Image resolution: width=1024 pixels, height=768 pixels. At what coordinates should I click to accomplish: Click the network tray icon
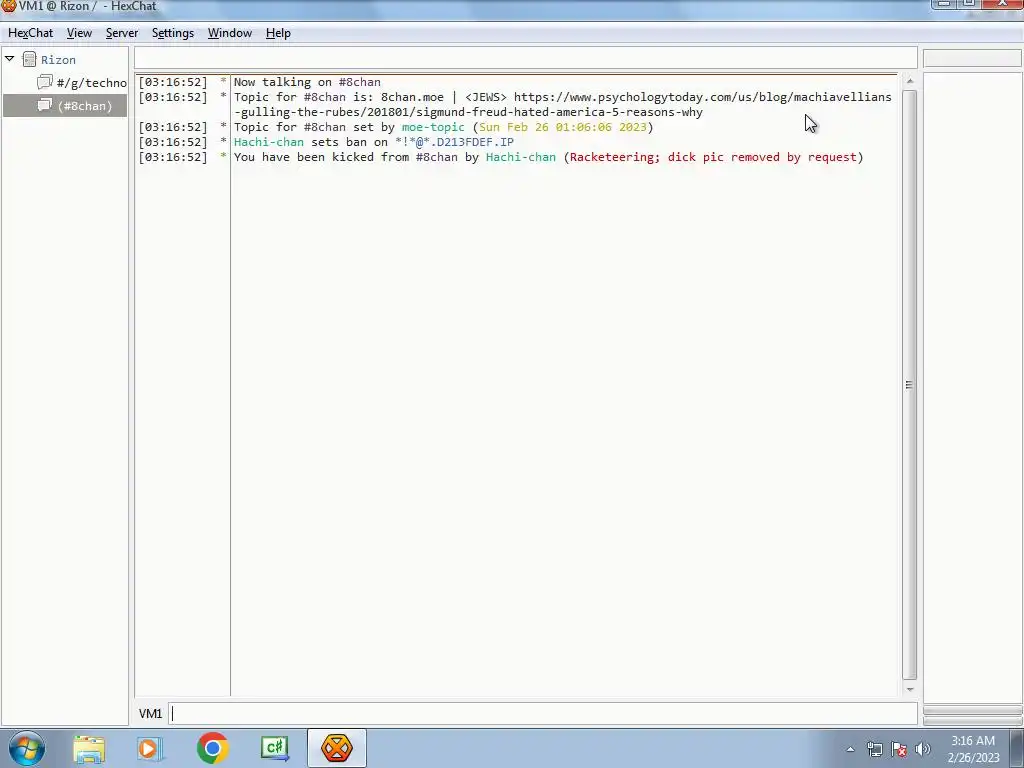(874, 749)
